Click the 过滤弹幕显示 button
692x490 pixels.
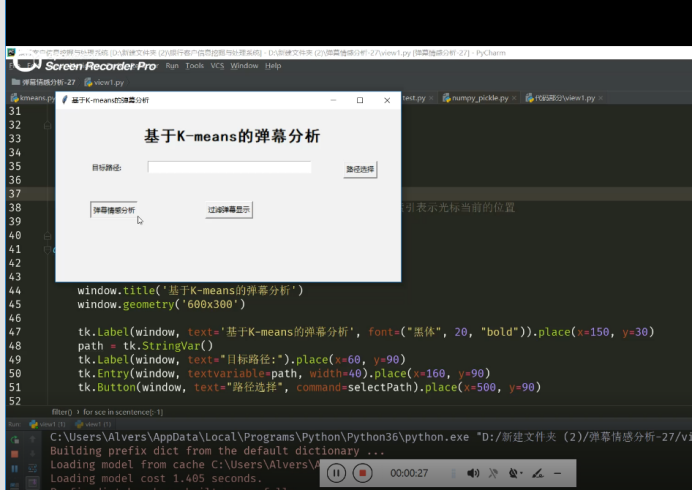(x=229, y=210)
